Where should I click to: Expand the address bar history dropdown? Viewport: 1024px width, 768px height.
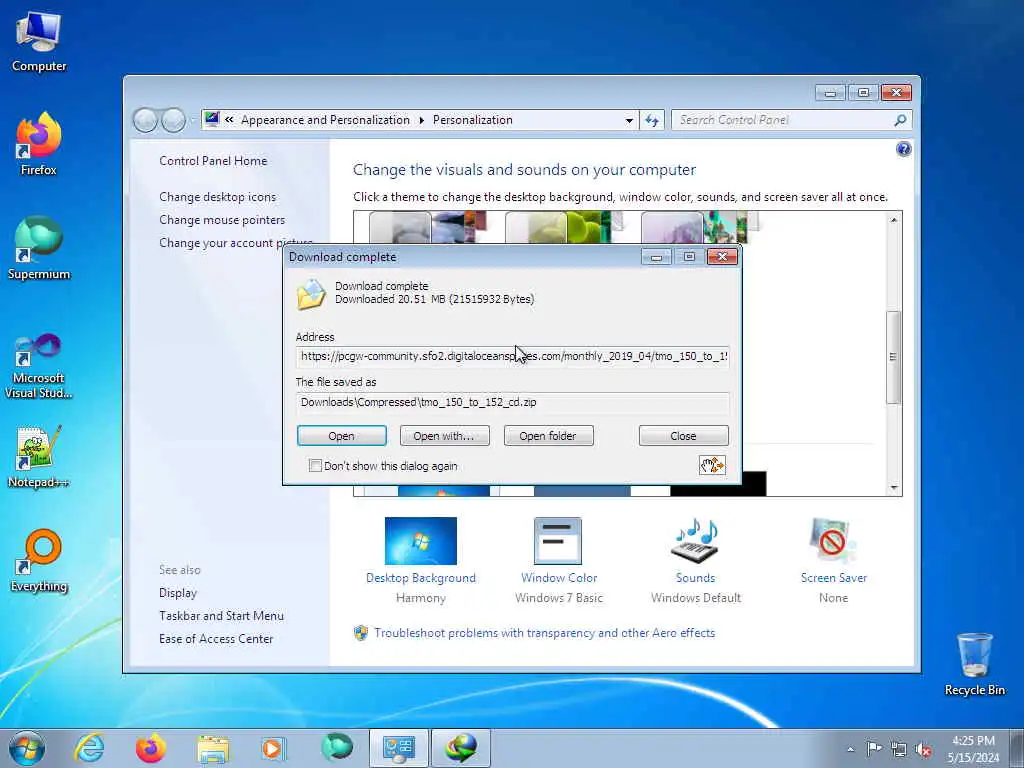[629, 120]
